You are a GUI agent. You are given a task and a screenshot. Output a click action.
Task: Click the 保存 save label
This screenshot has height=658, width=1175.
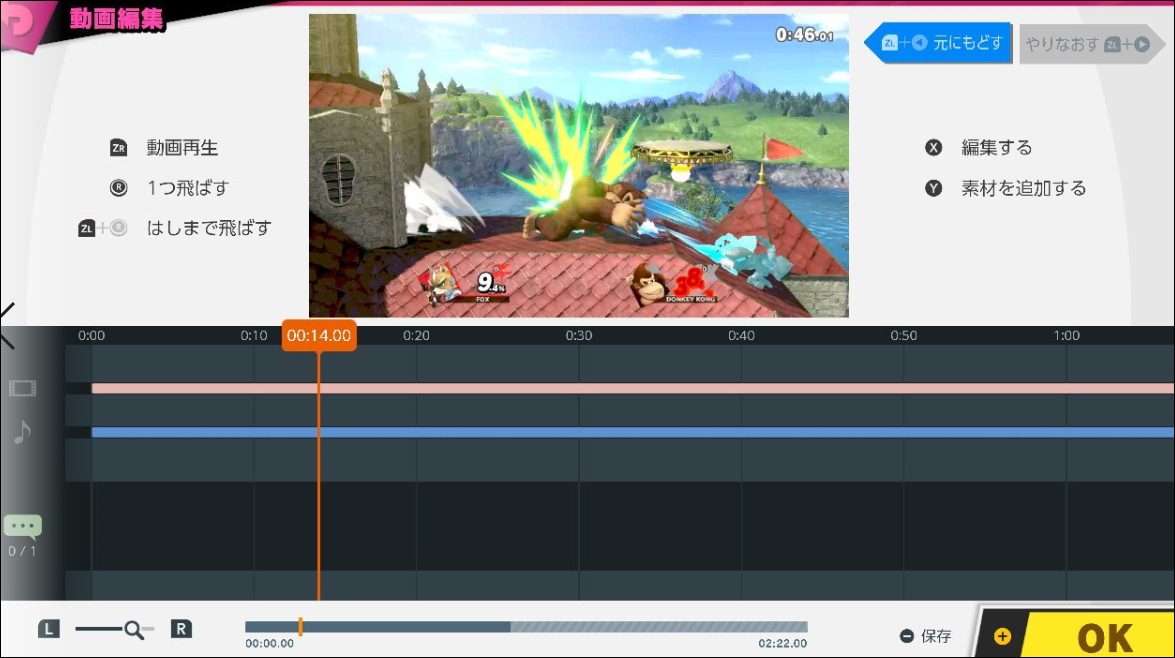coord(936,636)
